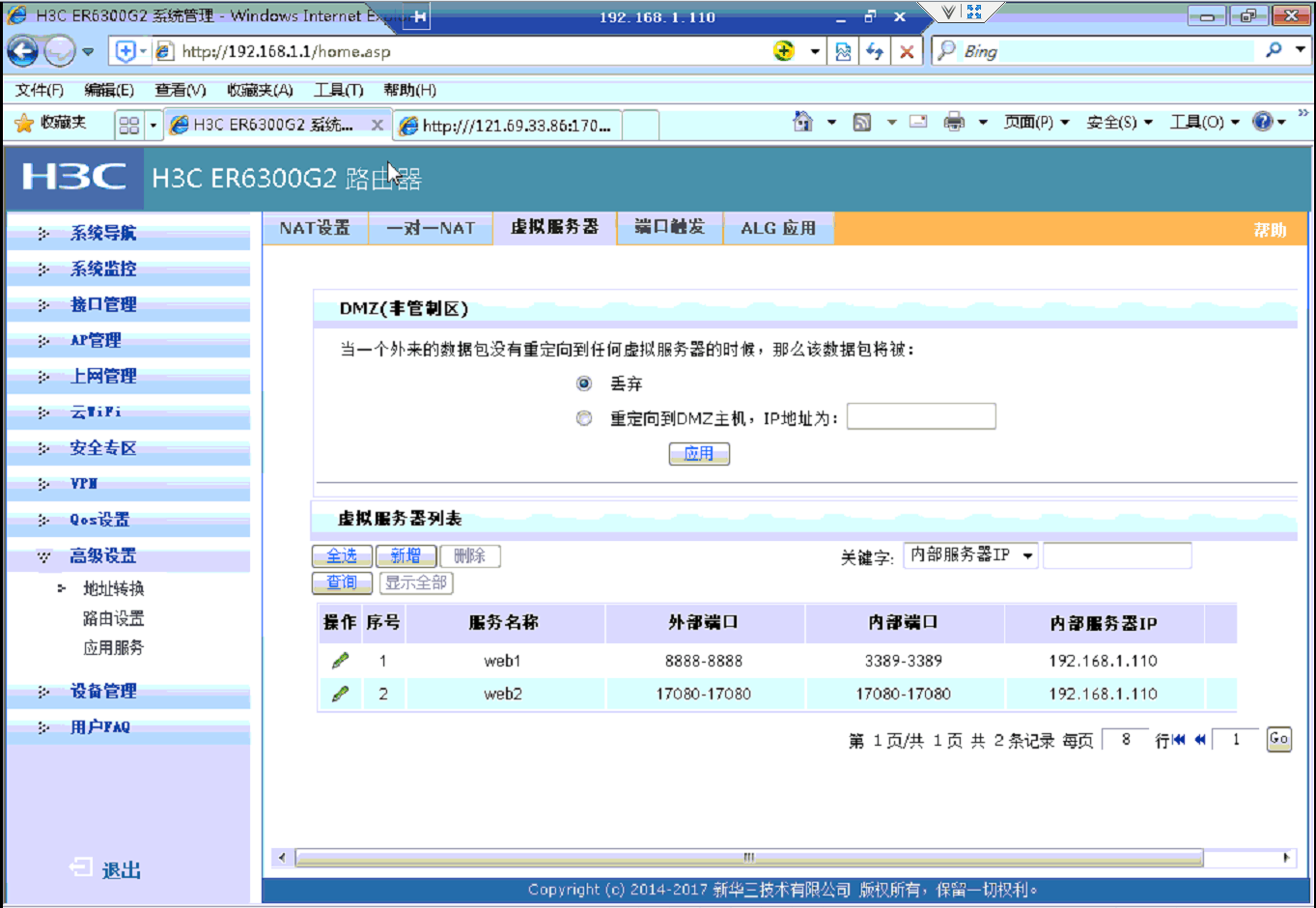Open the Bing search provider dropdown arrow
The height and width of the screenshot is (908, 1316).
click(1301, 50)
